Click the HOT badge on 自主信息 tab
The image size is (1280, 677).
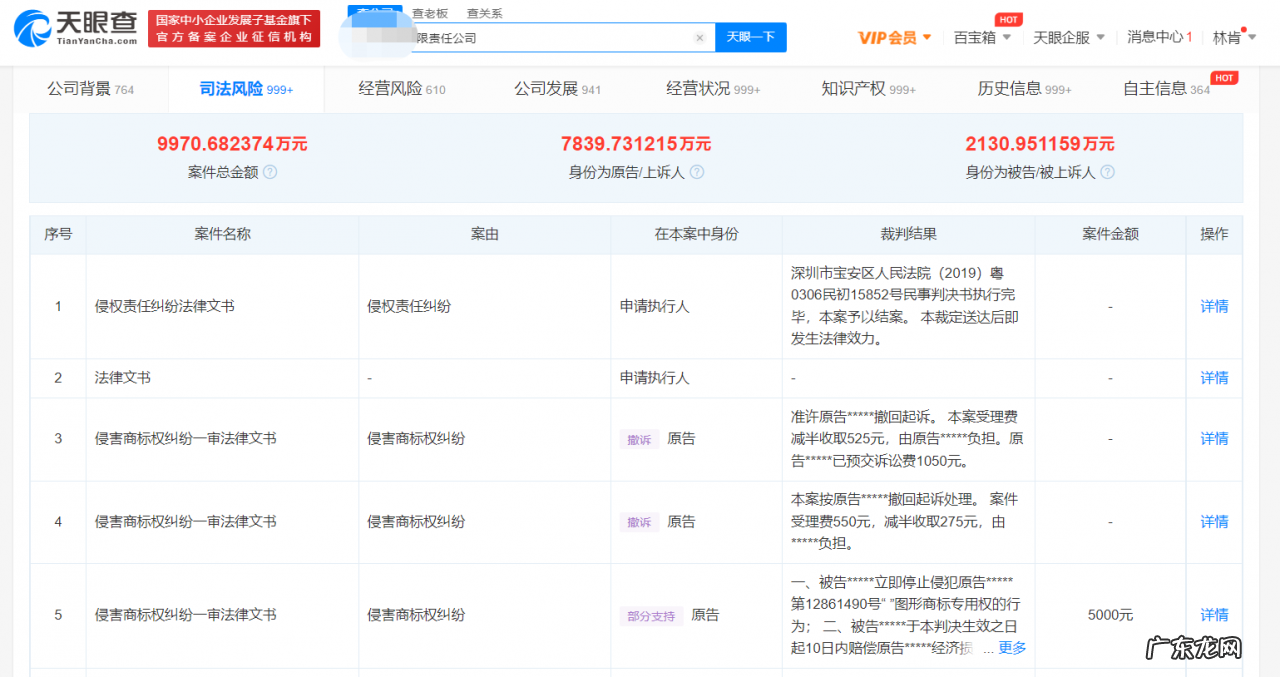[1224, 77]
